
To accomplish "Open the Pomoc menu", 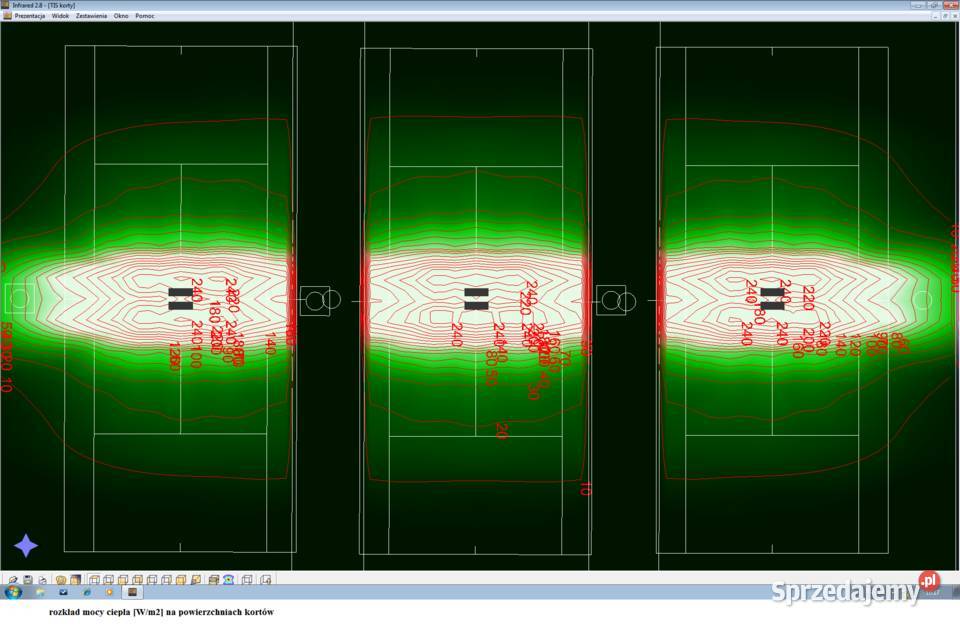I will 145,16.
